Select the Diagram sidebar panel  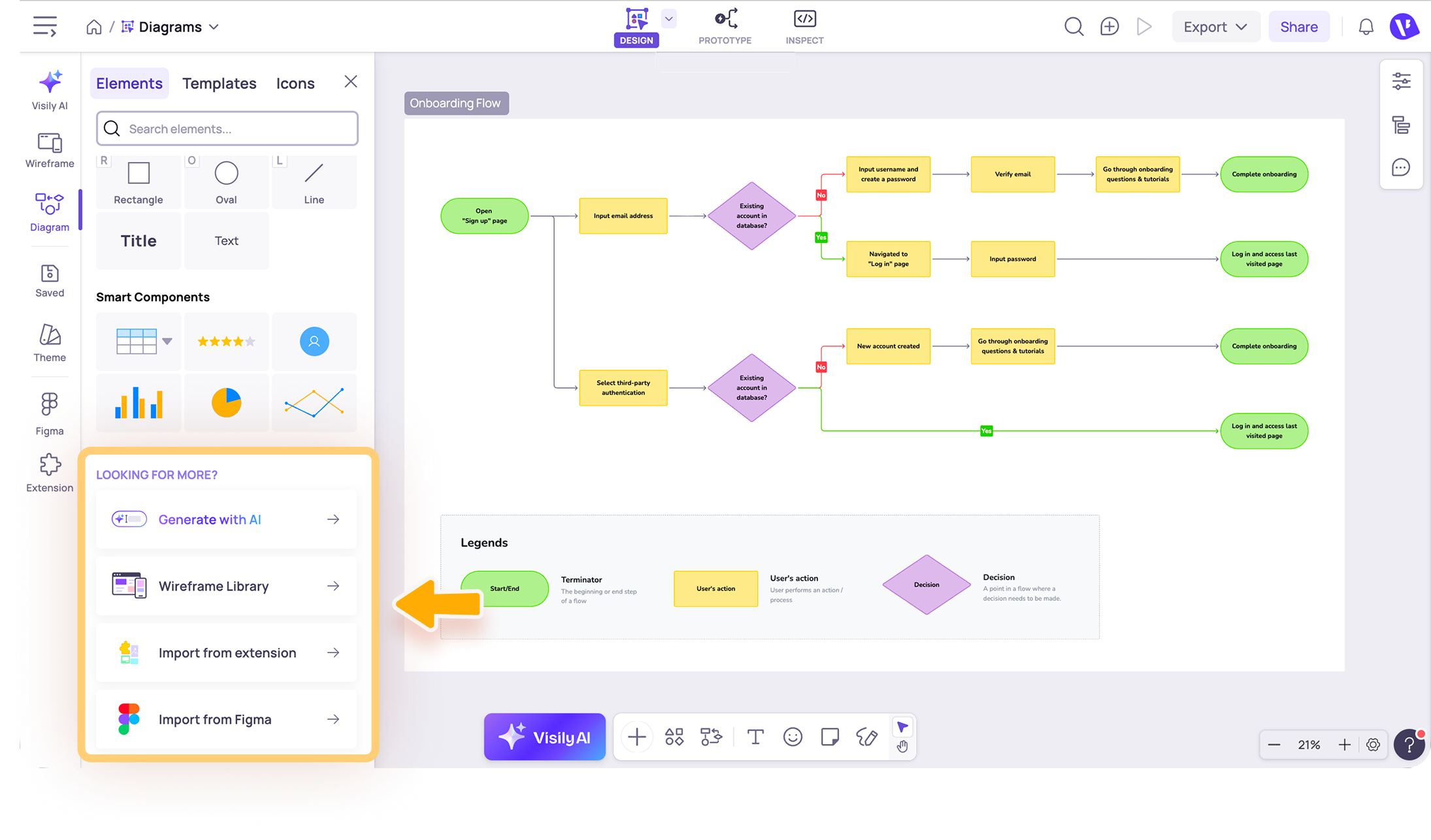(x=50, y=212)
